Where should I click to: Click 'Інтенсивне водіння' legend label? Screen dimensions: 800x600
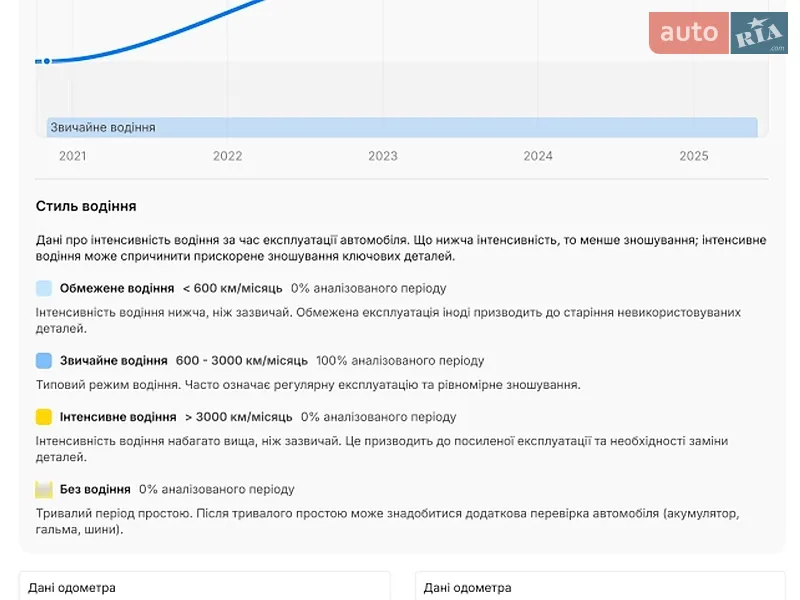118,417
